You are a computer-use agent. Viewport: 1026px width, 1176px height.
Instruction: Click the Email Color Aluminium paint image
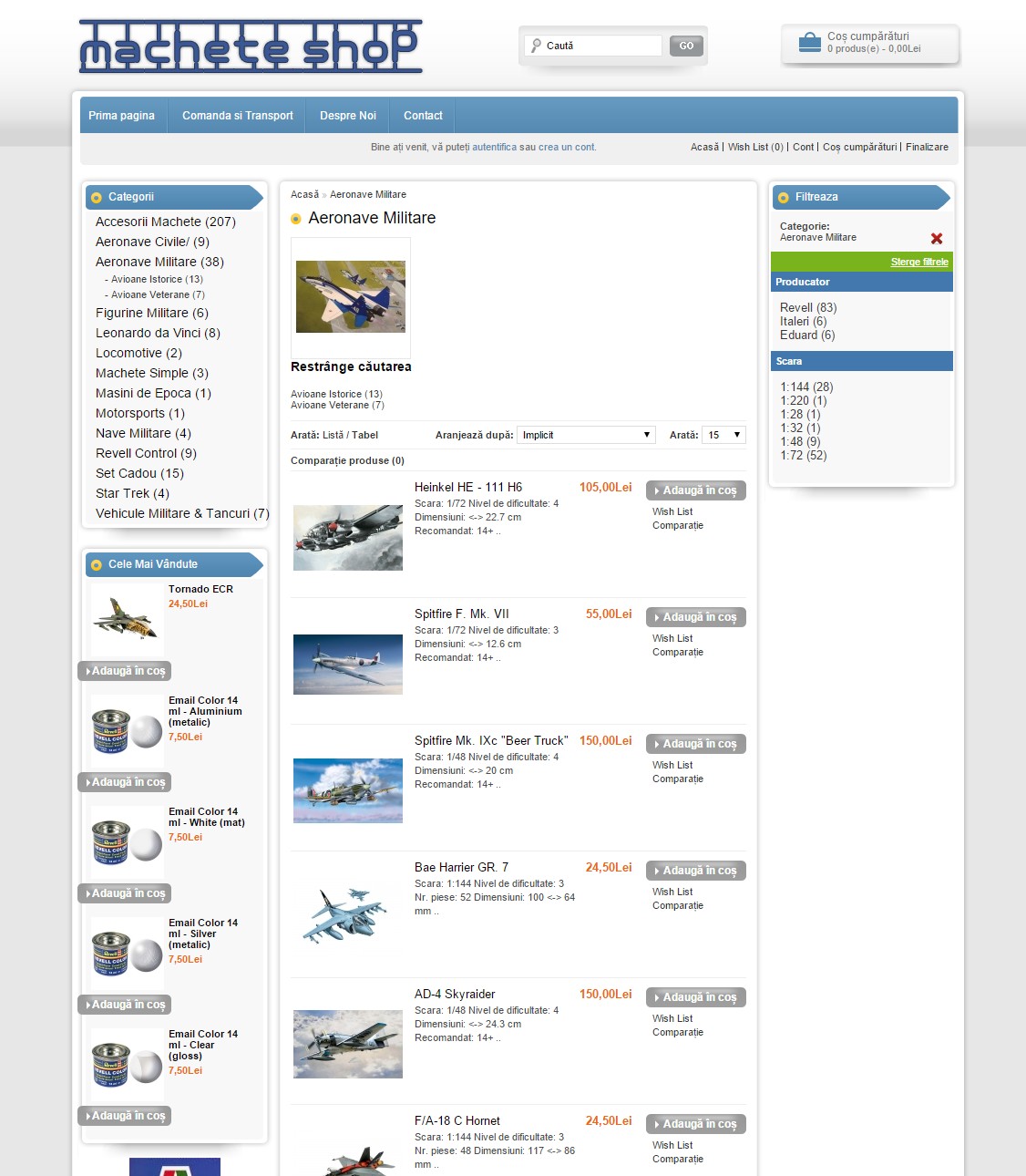point(127,731)
